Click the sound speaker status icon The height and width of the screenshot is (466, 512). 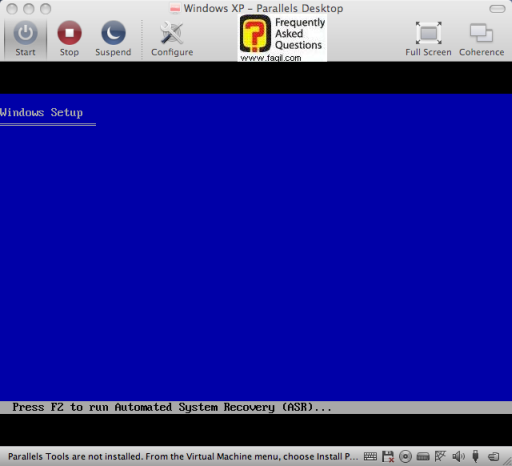(x=458, y=456)
